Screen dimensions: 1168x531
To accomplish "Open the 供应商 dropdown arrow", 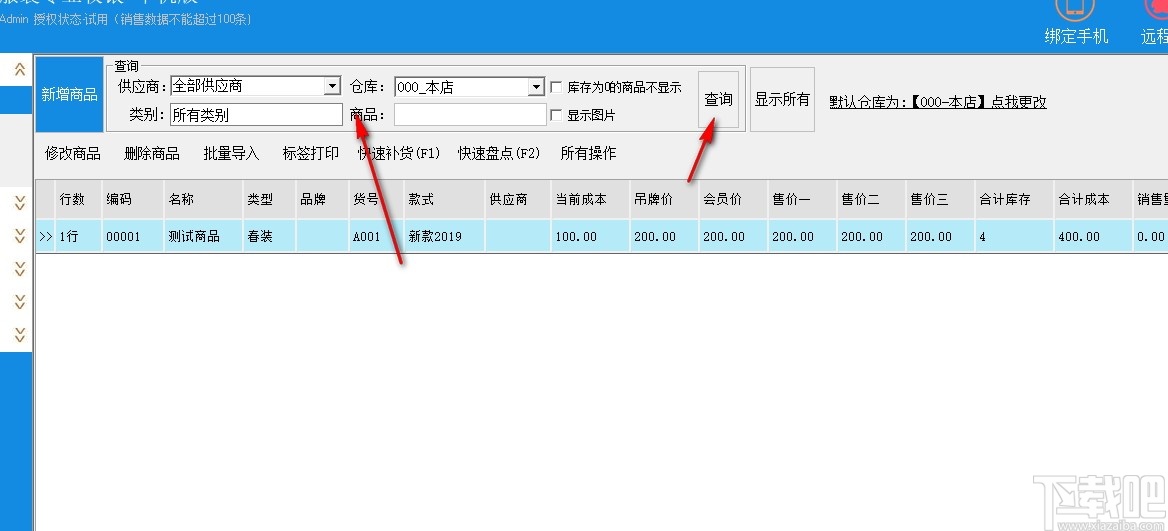I will pos(332,86).
